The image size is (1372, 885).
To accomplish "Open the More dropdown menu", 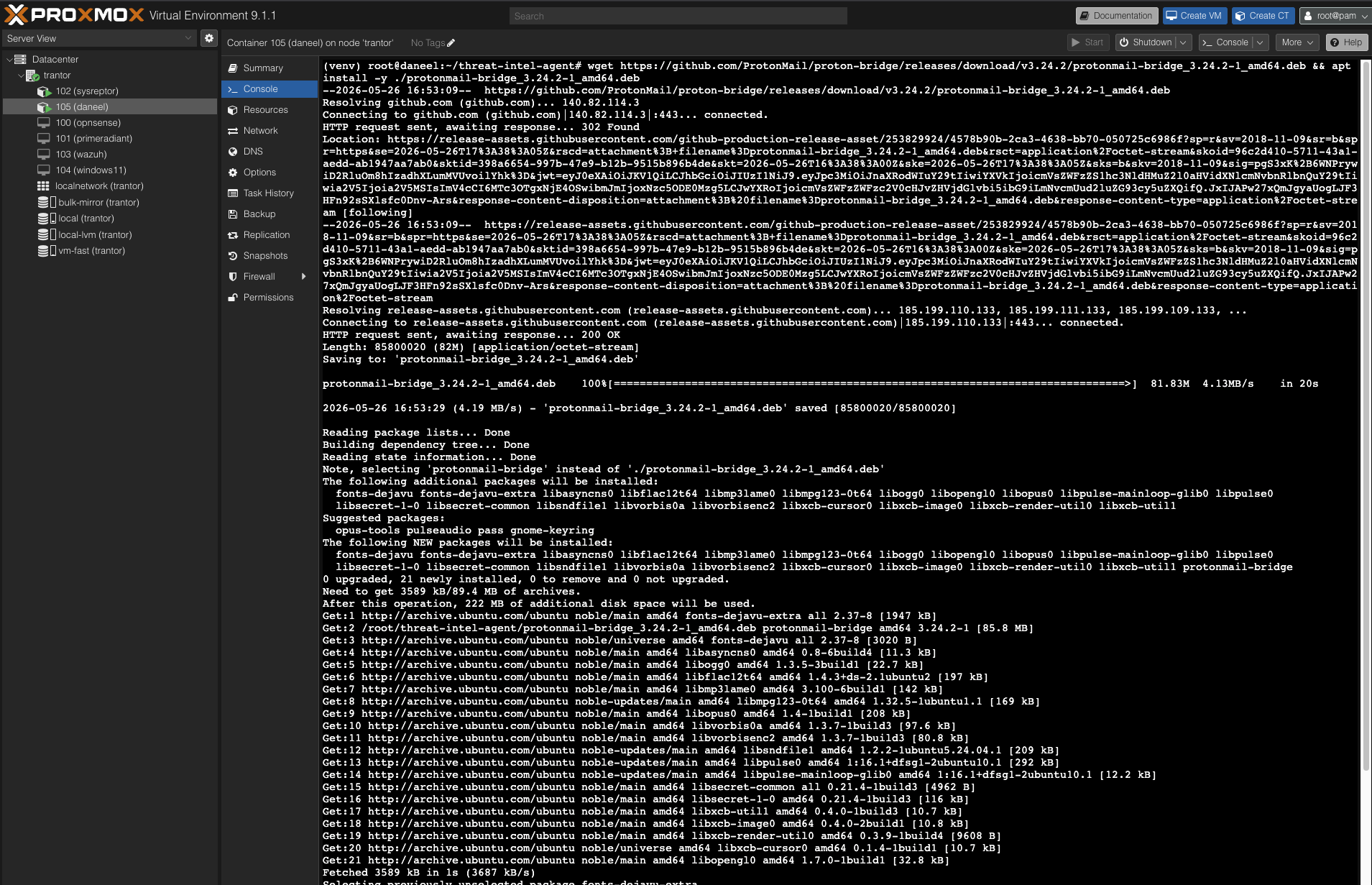I will [x=1297, y=42].
